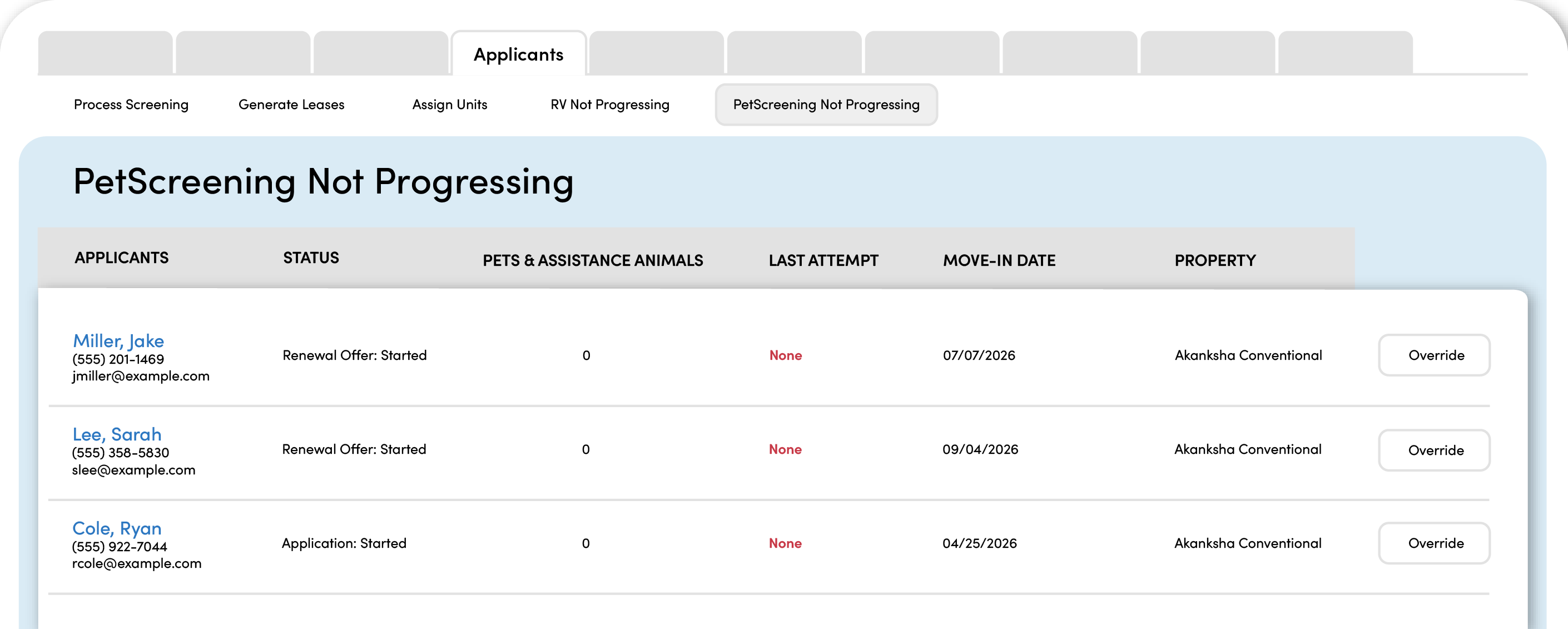
Task: Go to RV Not Progressing sub-tab
Action: point(609,105)
